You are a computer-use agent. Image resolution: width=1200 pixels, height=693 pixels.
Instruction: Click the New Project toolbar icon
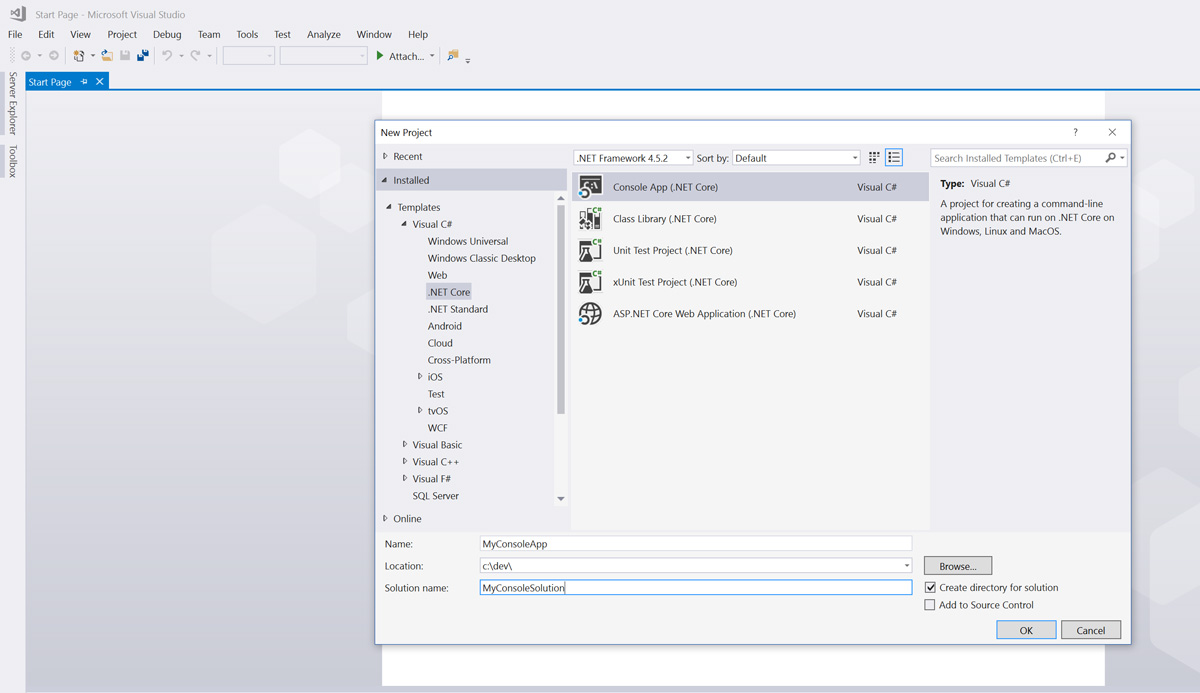point(79,55)
